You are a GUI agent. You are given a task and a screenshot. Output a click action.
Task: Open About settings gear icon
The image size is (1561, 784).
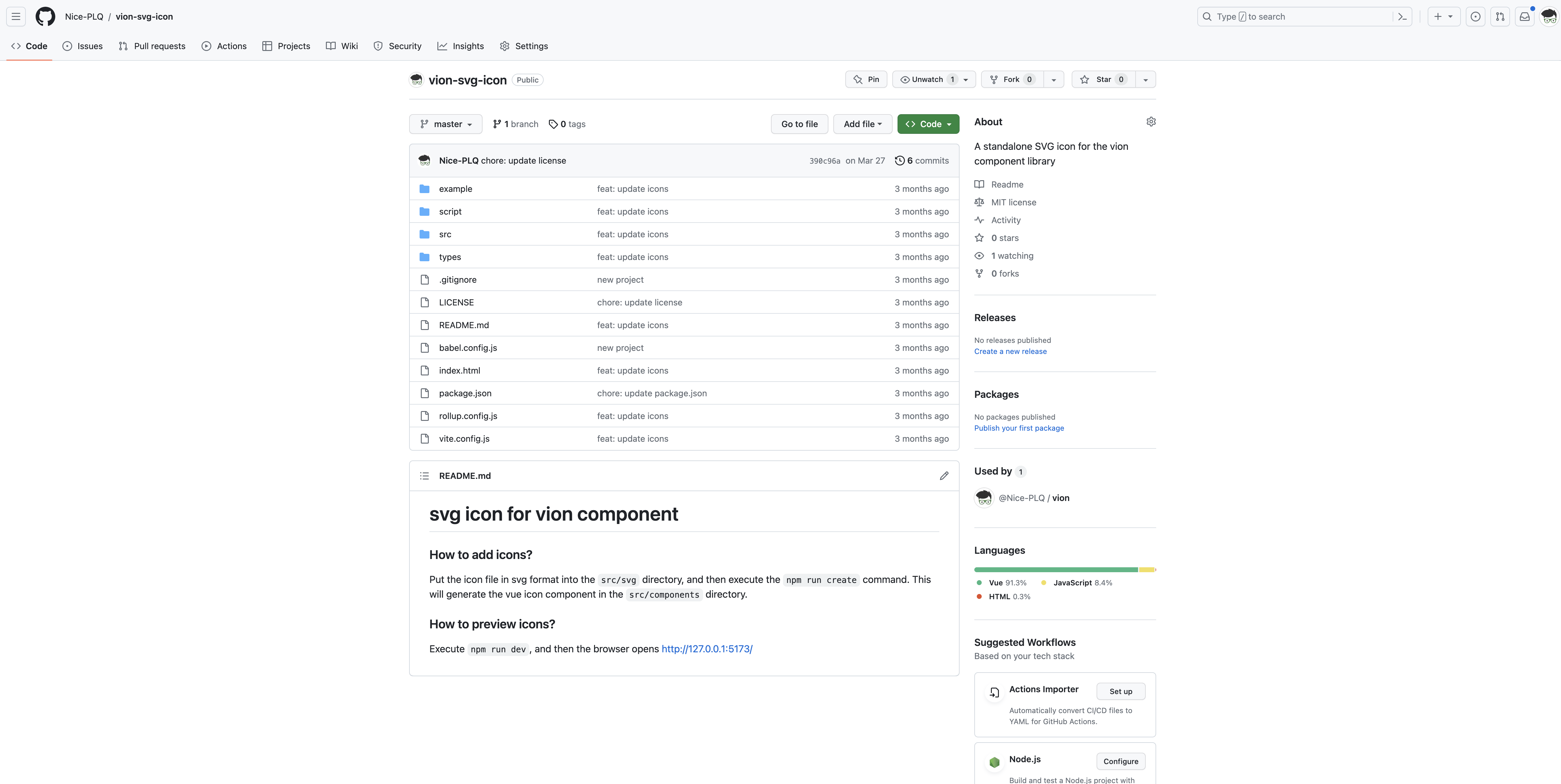[x=1151, y=122]
